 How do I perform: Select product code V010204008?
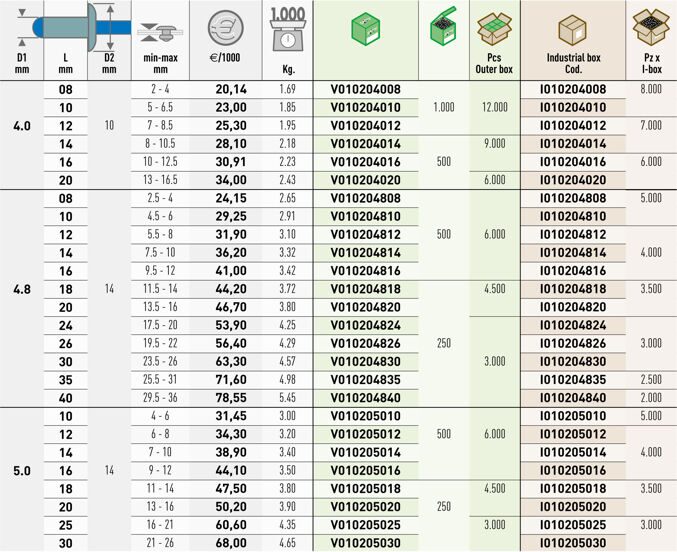(x=365, y=90)
